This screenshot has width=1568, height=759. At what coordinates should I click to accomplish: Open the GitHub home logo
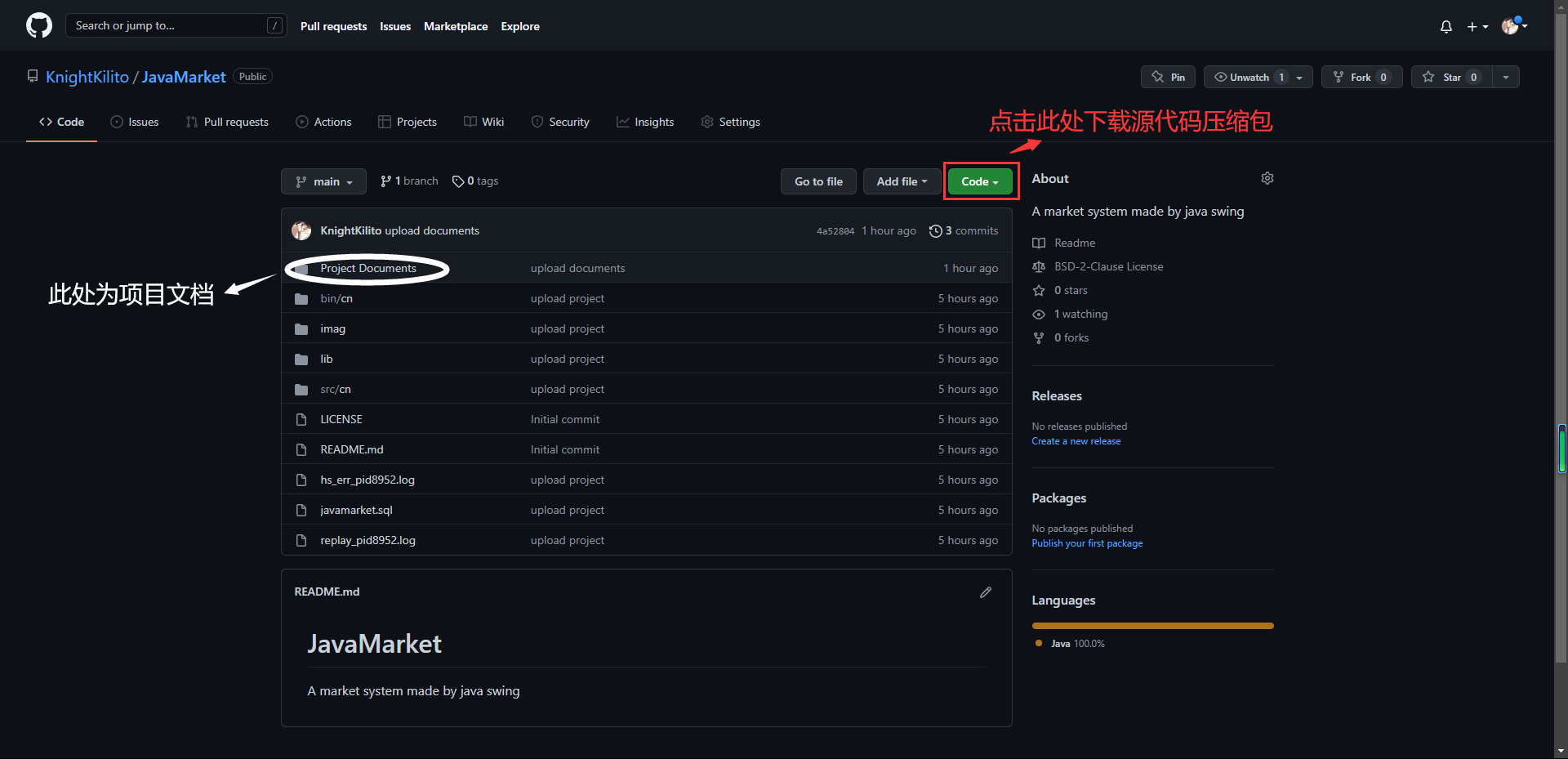click(39, 25)
